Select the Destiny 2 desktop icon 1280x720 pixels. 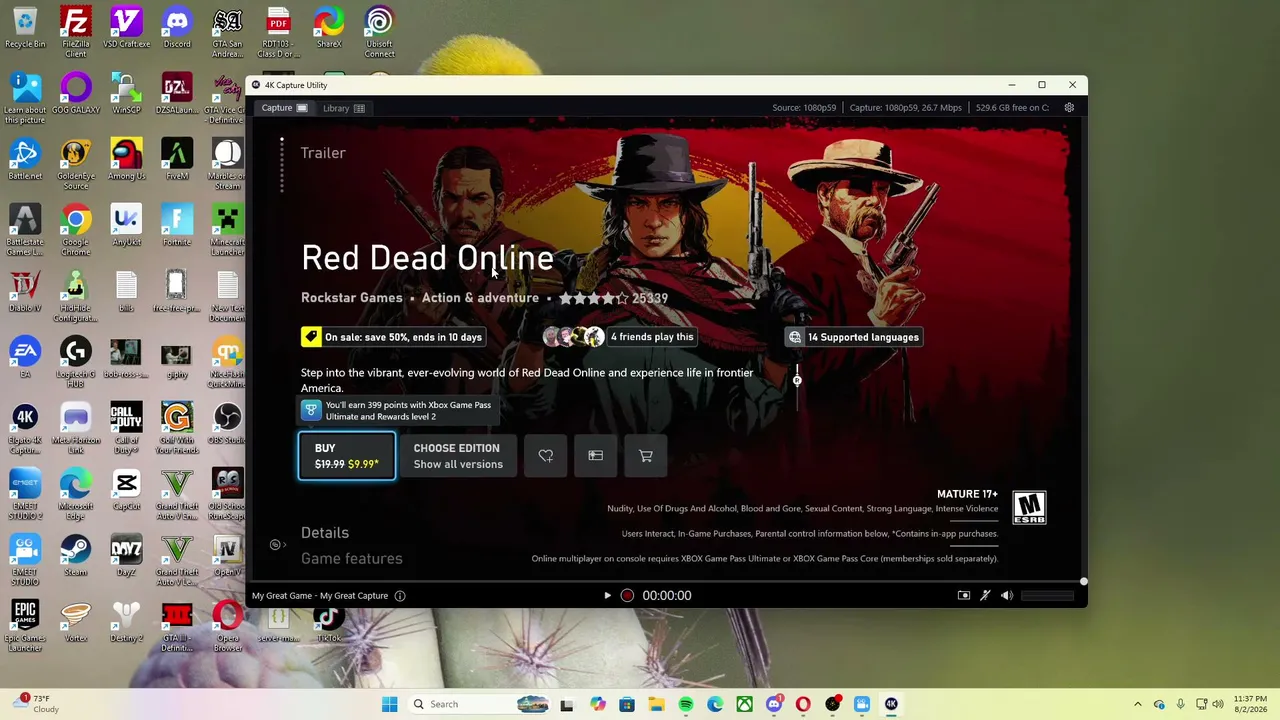pos(126,622)
